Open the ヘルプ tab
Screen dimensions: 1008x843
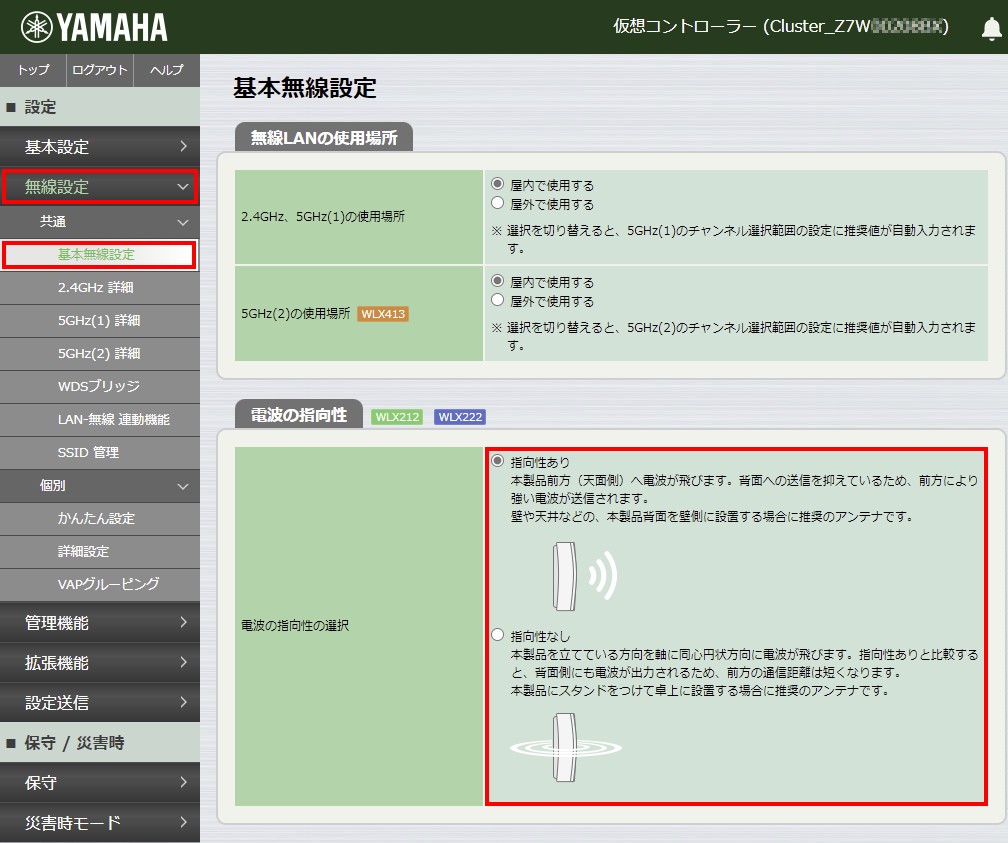166,70
